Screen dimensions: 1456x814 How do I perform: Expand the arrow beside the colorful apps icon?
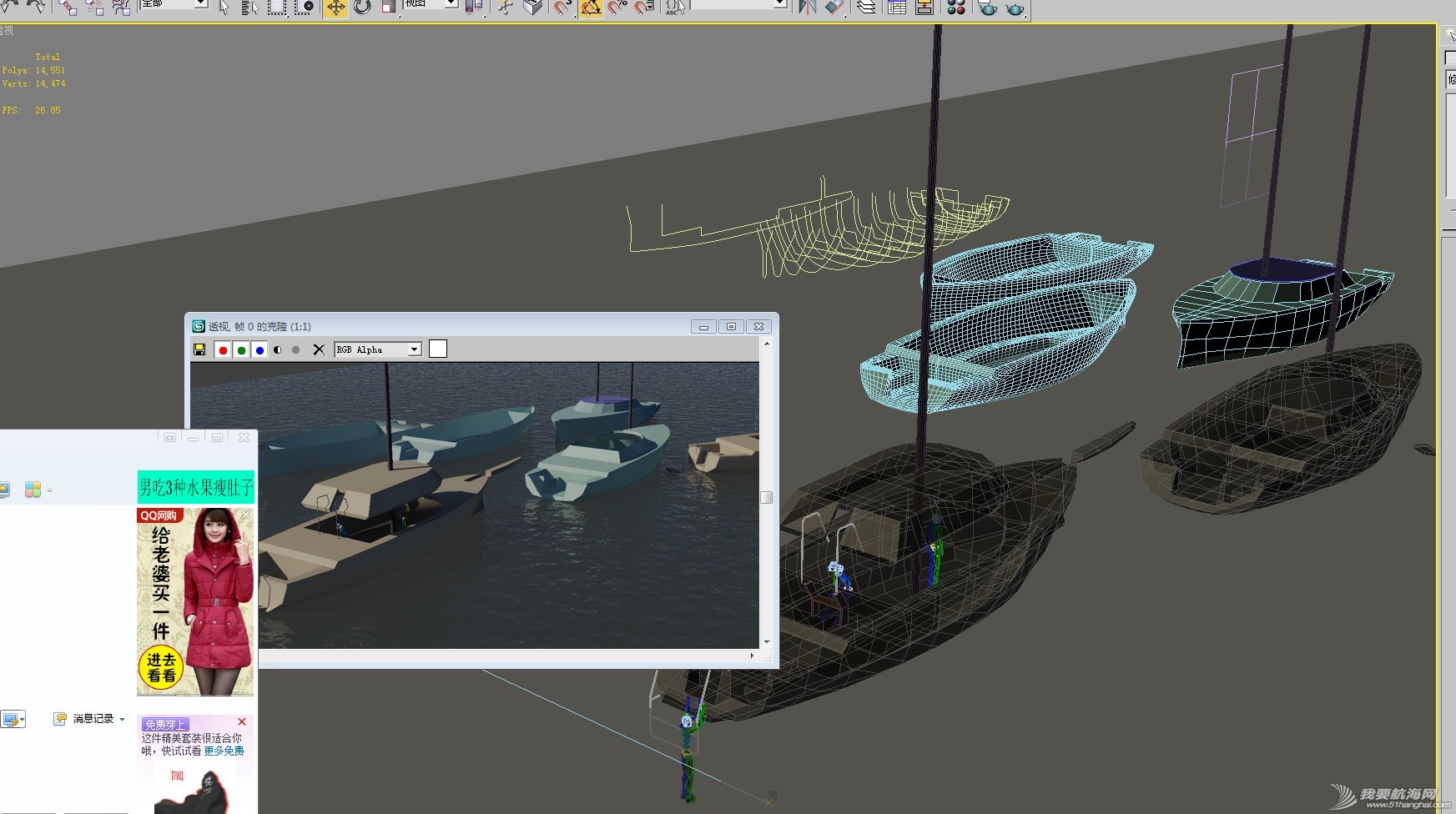(50, 490)
